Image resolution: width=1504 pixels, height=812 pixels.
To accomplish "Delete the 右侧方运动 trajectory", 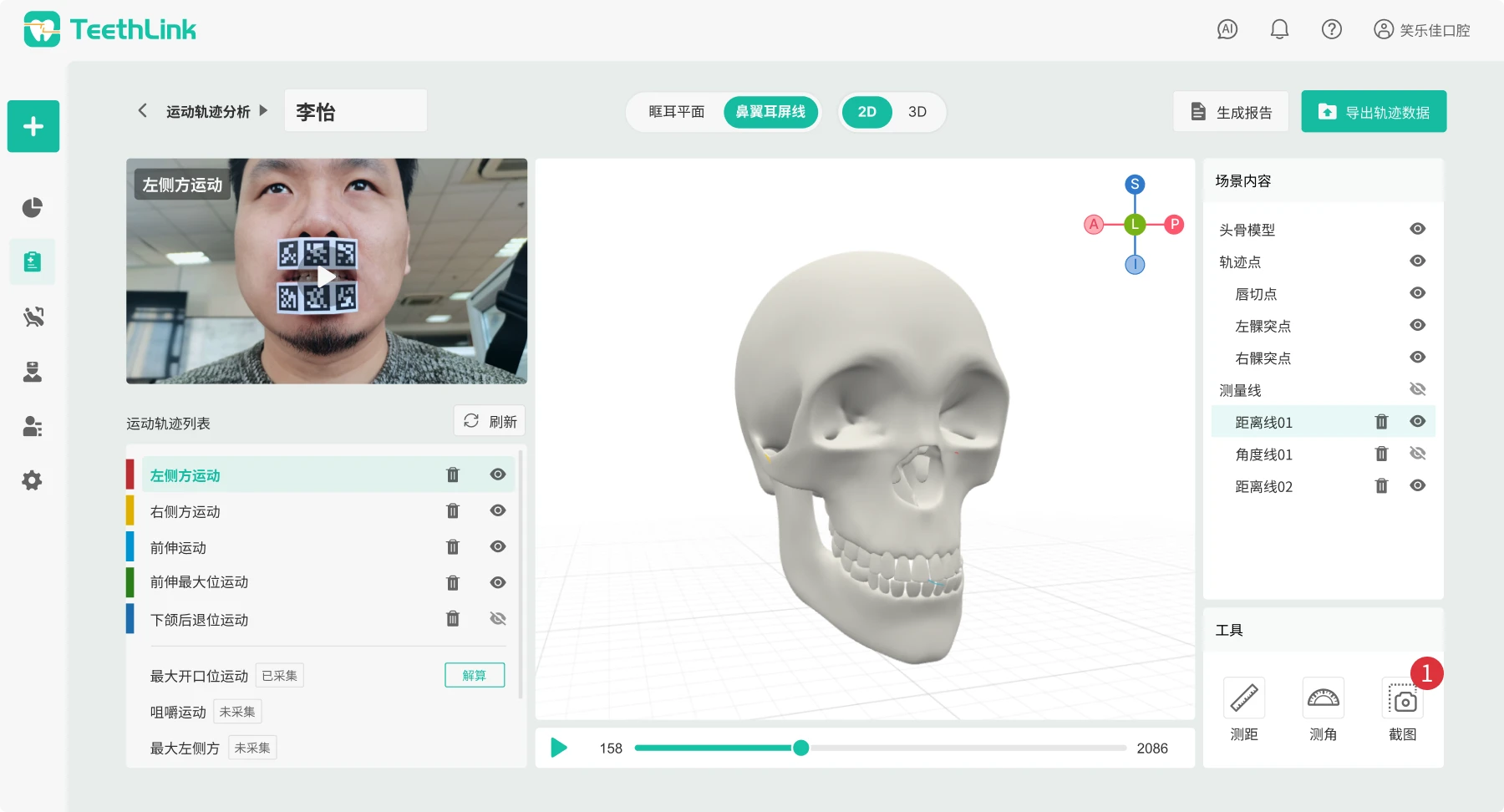I will tap(453, 510).
